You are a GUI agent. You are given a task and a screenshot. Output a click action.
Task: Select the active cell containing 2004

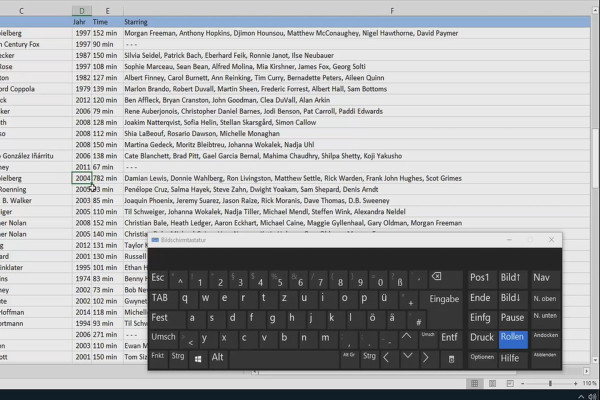click(x=82, y=178)
